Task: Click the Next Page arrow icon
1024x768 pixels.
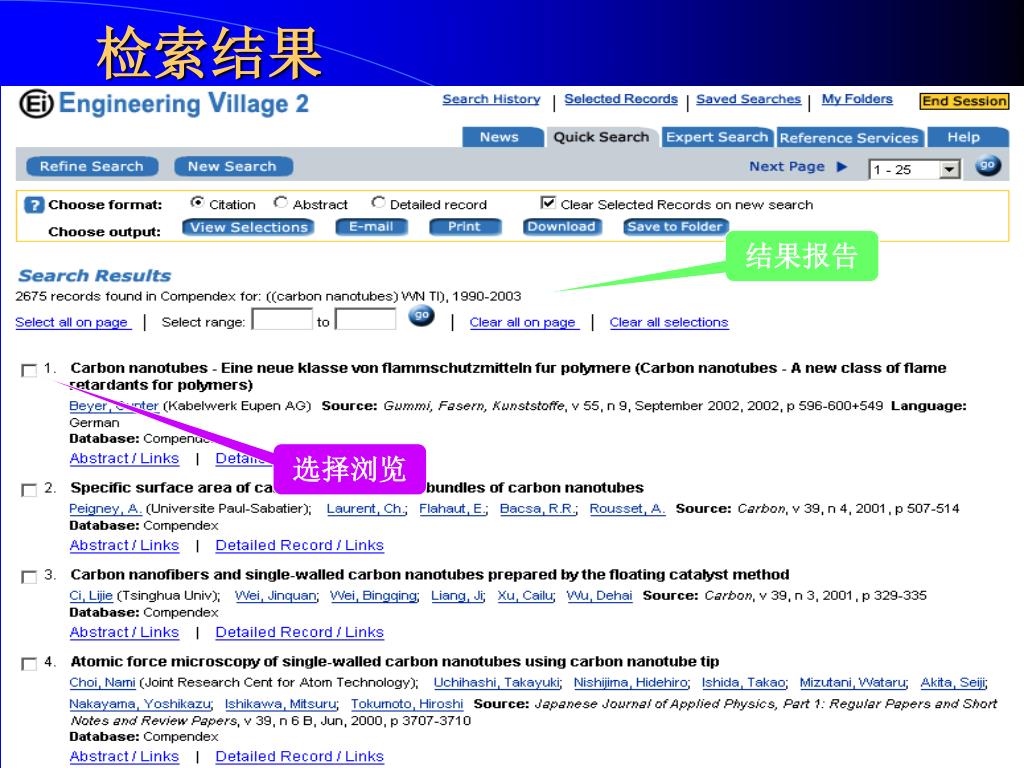Action: [x=842, y=167]
